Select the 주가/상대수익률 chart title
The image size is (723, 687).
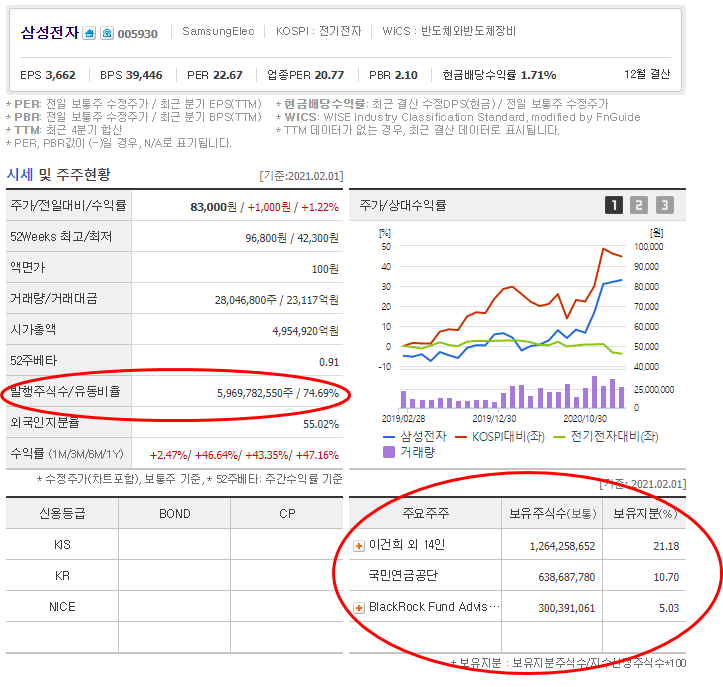click(403, 205)
